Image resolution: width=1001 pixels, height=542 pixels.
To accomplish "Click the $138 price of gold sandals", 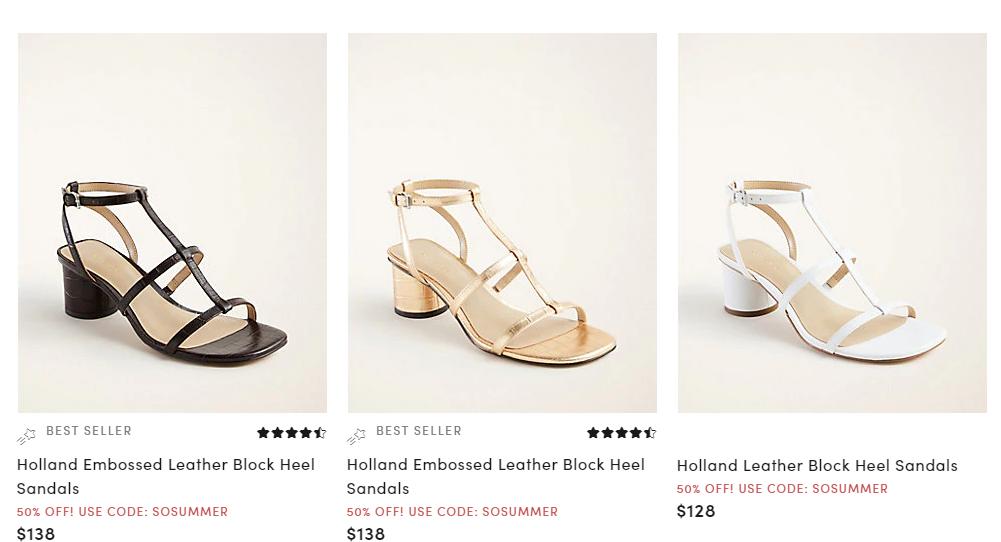I will click(366, 533).
